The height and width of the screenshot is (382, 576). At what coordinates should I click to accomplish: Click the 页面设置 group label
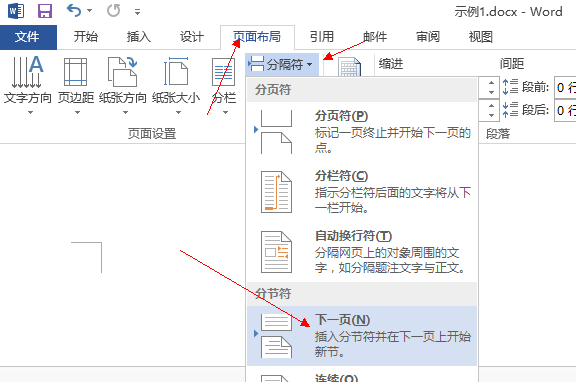pos(152,133)
